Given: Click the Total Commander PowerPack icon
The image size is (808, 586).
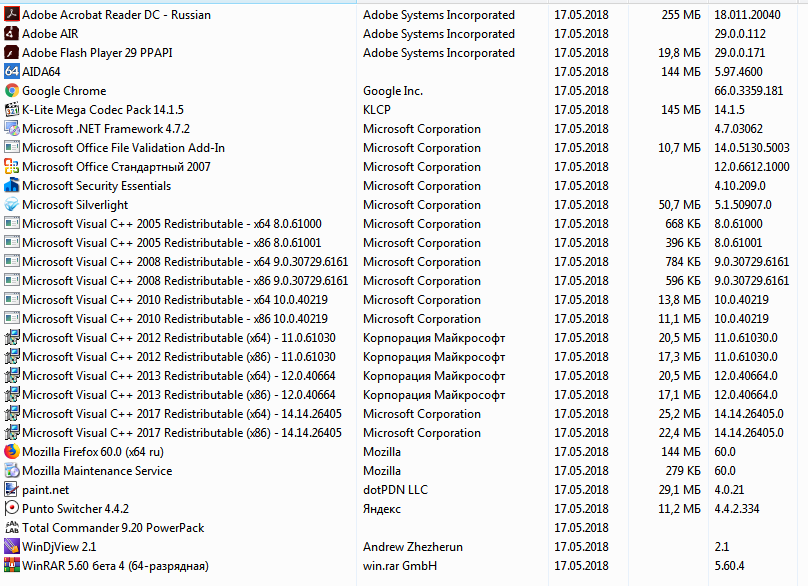Looking at the screenshot, I should pyautogui.click(x=11, y=528).
